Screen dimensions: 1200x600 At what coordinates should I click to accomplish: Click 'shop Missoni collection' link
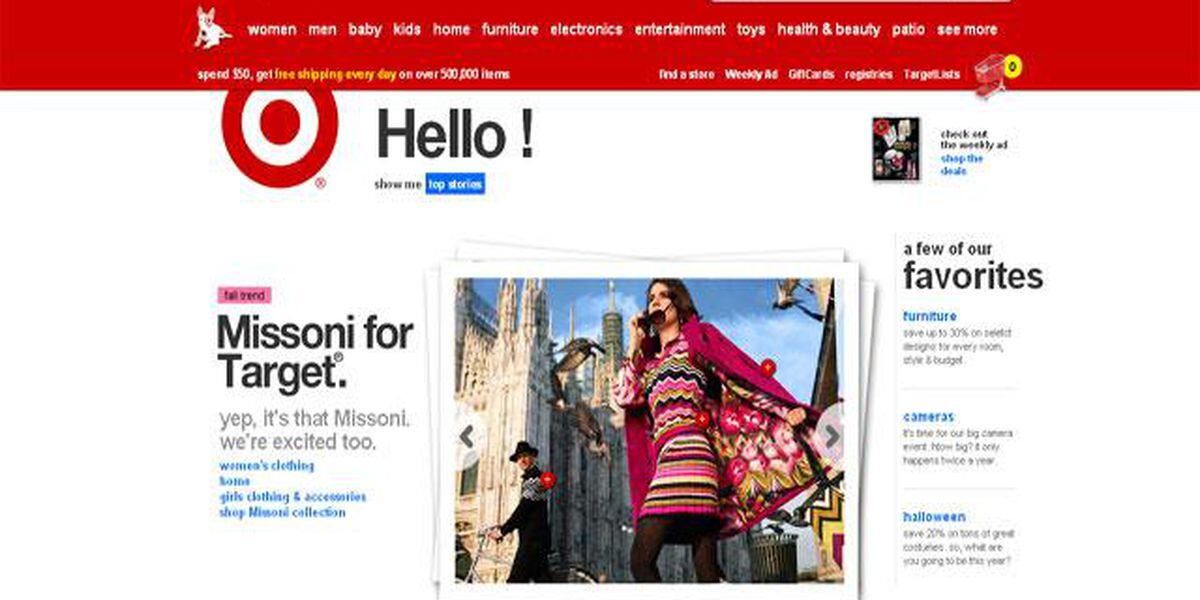click(x=282, y=512)
